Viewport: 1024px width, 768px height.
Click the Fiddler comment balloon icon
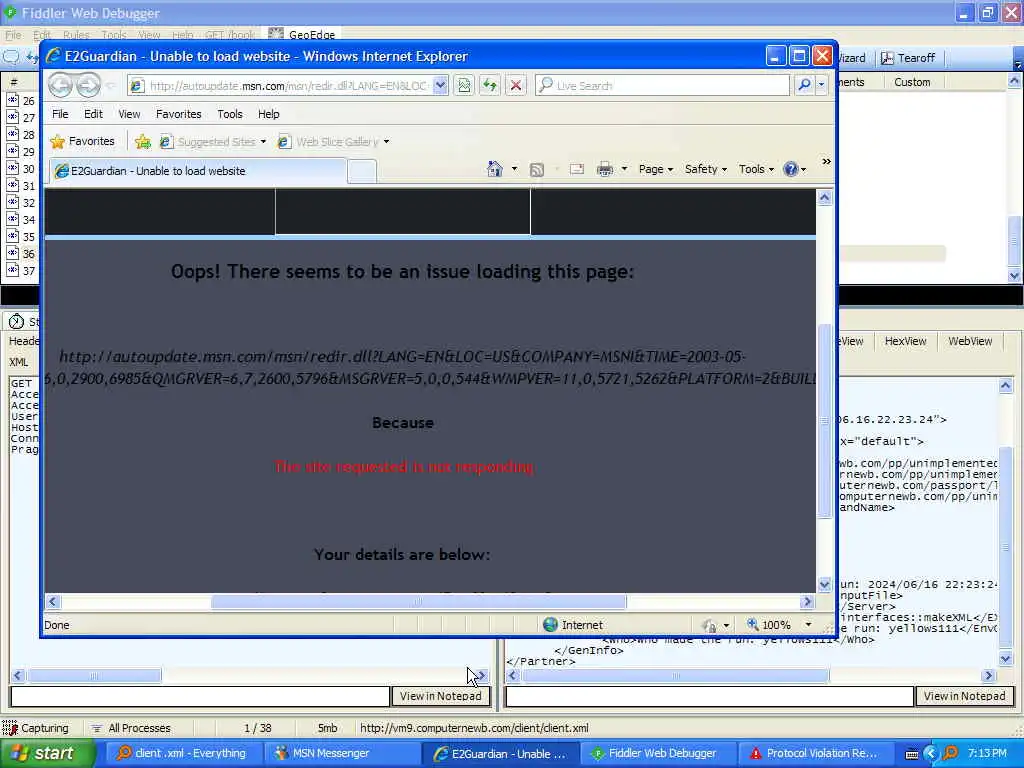(11, 57)
